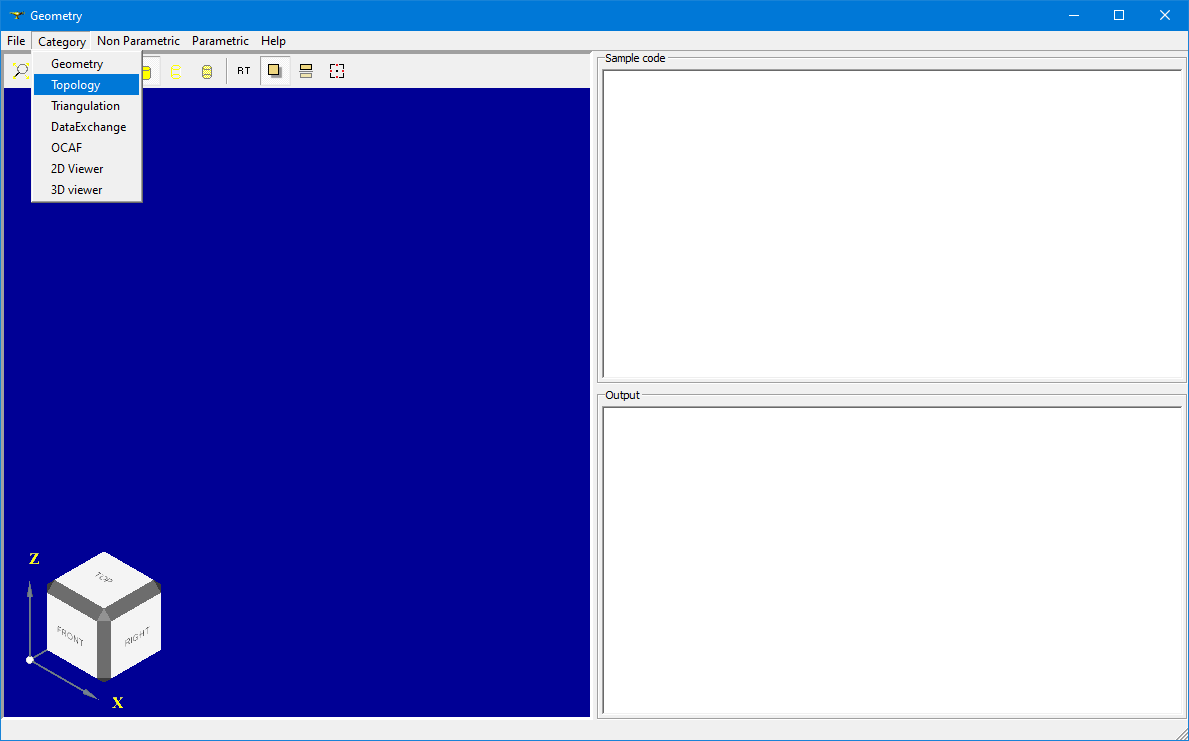
Task: Open the Parametric menu
Action: click(220, 41)
